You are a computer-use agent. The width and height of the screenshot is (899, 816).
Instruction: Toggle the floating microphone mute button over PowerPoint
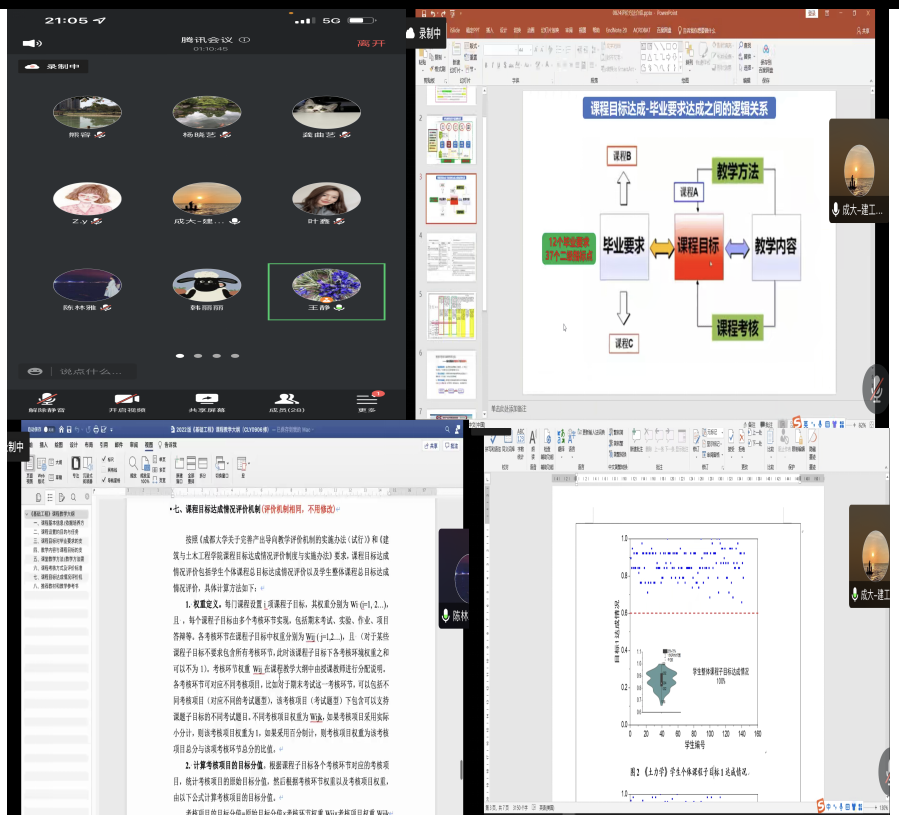pyautogui.click(x=876, y=388)
